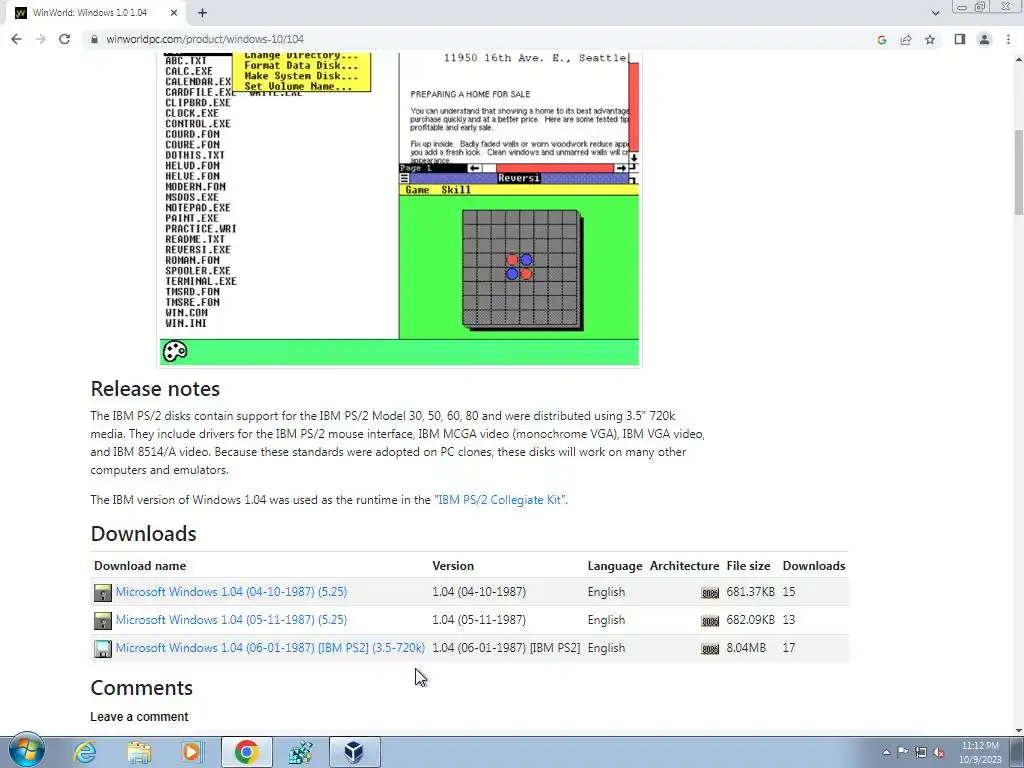This screenshot has height=768, width=1024.
Task: Reload the WinWorld page
Action: 64,39
